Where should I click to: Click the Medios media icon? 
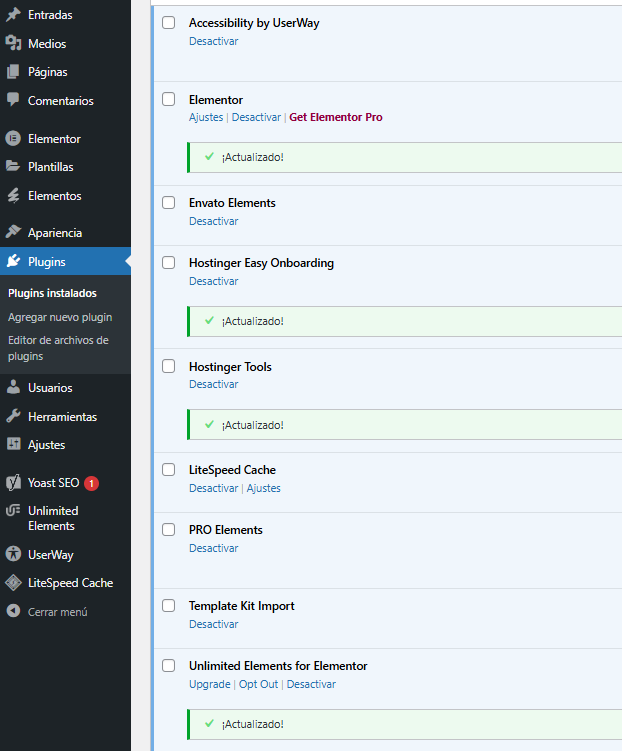[13, 44]
